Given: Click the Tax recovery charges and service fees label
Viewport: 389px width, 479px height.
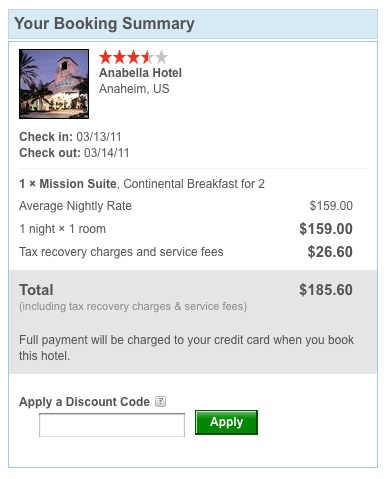Looking at the screenshot, I should pyautogui.click(x=121, y=252).
